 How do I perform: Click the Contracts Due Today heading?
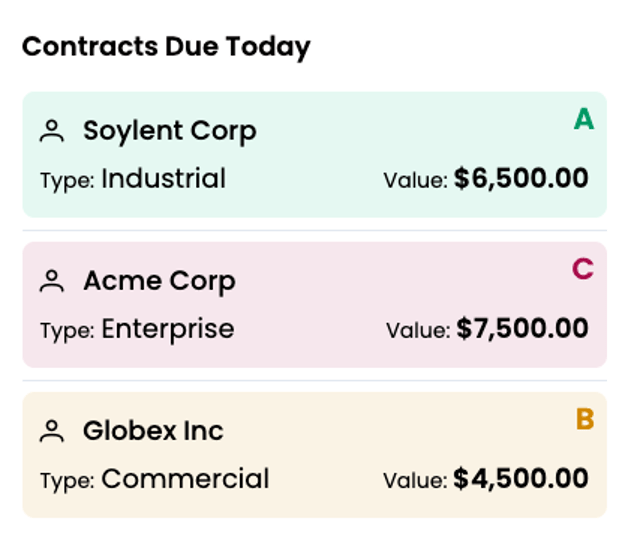coord(166,46)
